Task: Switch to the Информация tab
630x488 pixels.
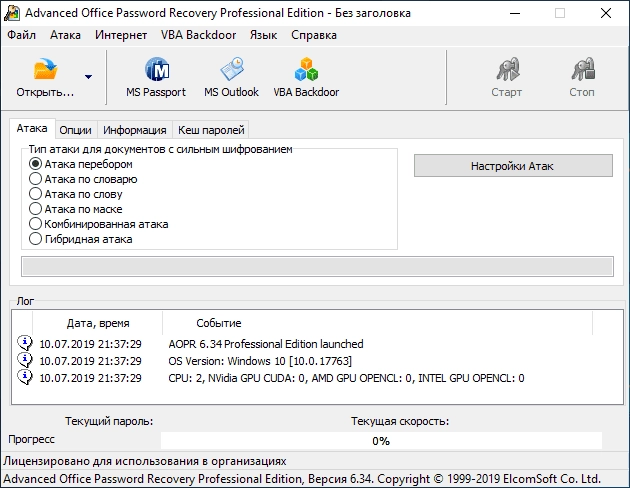Action: point(135,130)
